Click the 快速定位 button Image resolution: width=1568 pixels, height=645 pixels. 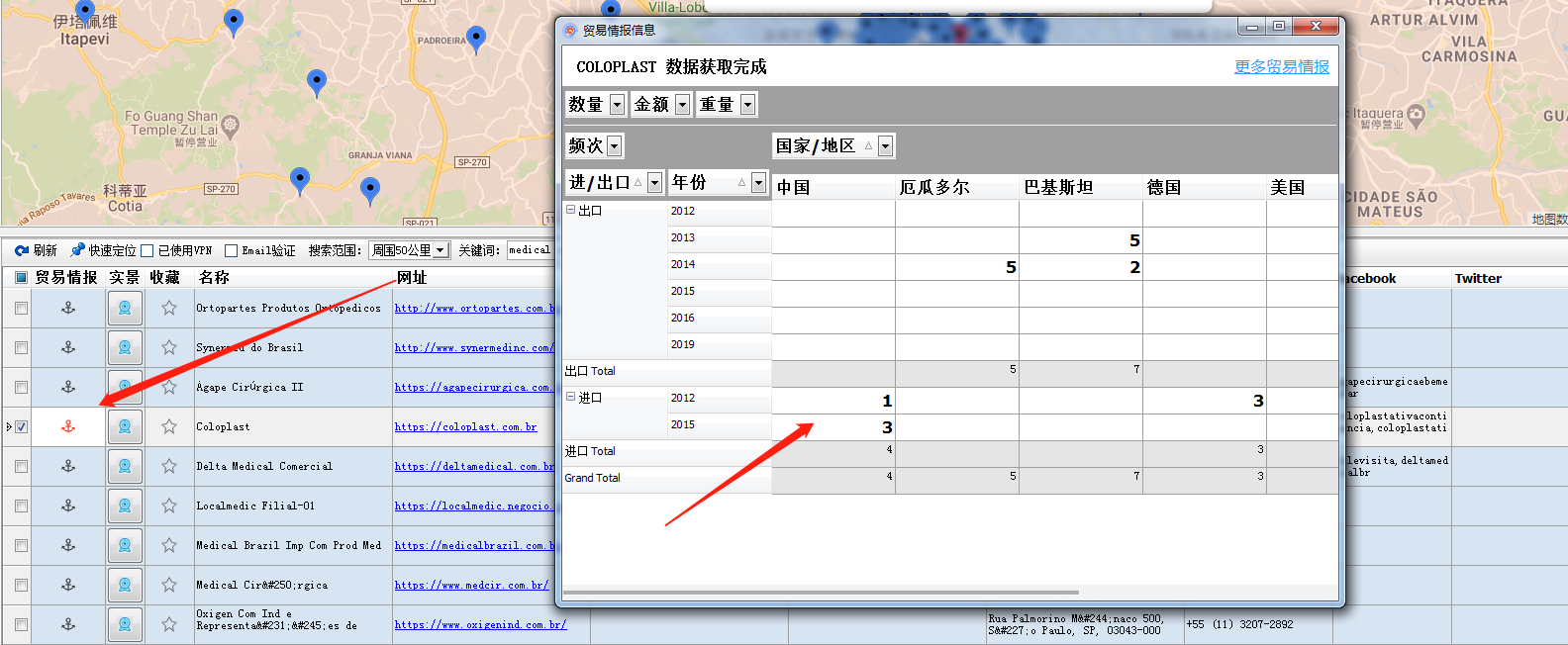pyautogui.click(x=103, y=250)
